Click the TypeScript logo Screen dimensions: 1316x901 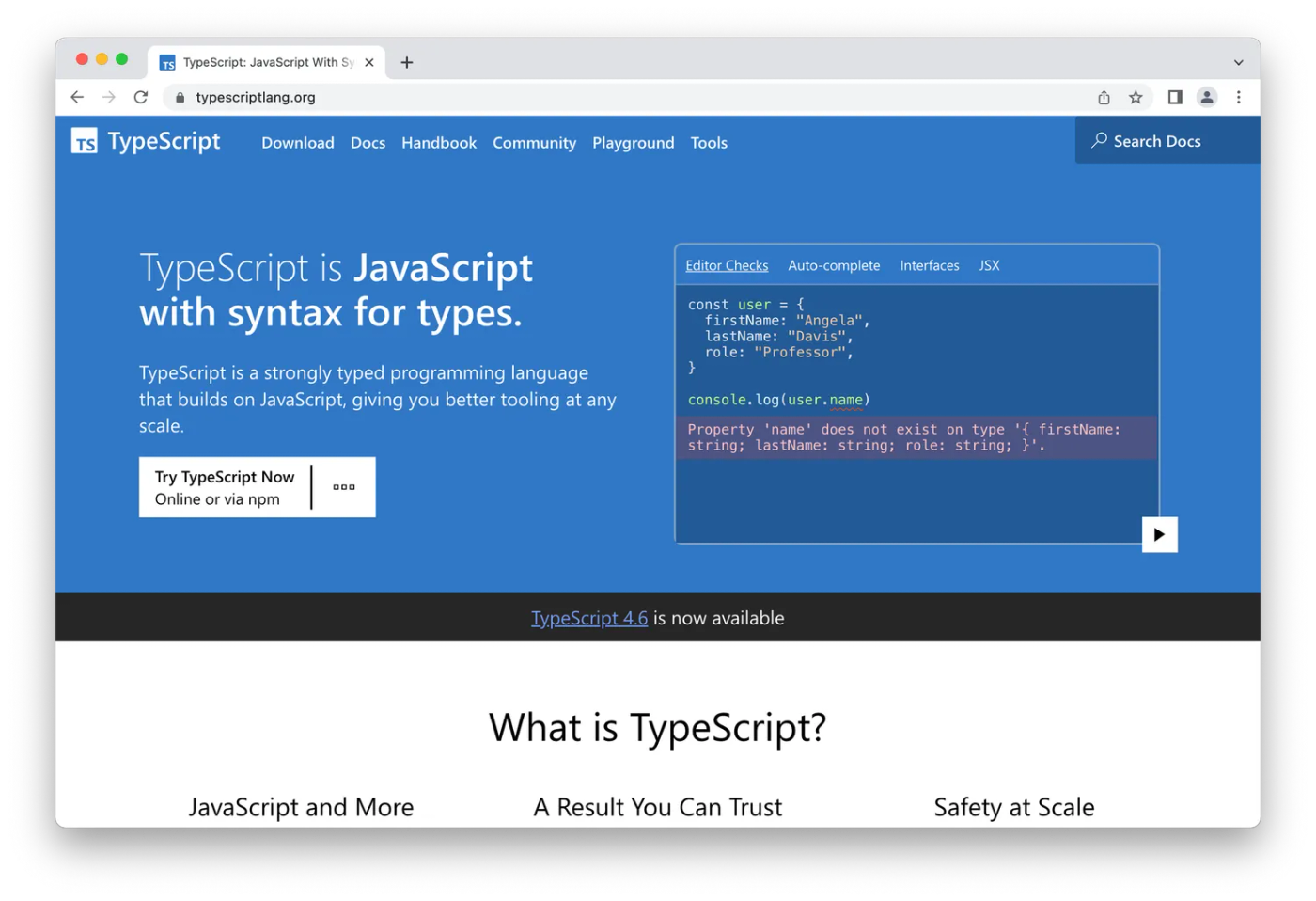(85, 141)
